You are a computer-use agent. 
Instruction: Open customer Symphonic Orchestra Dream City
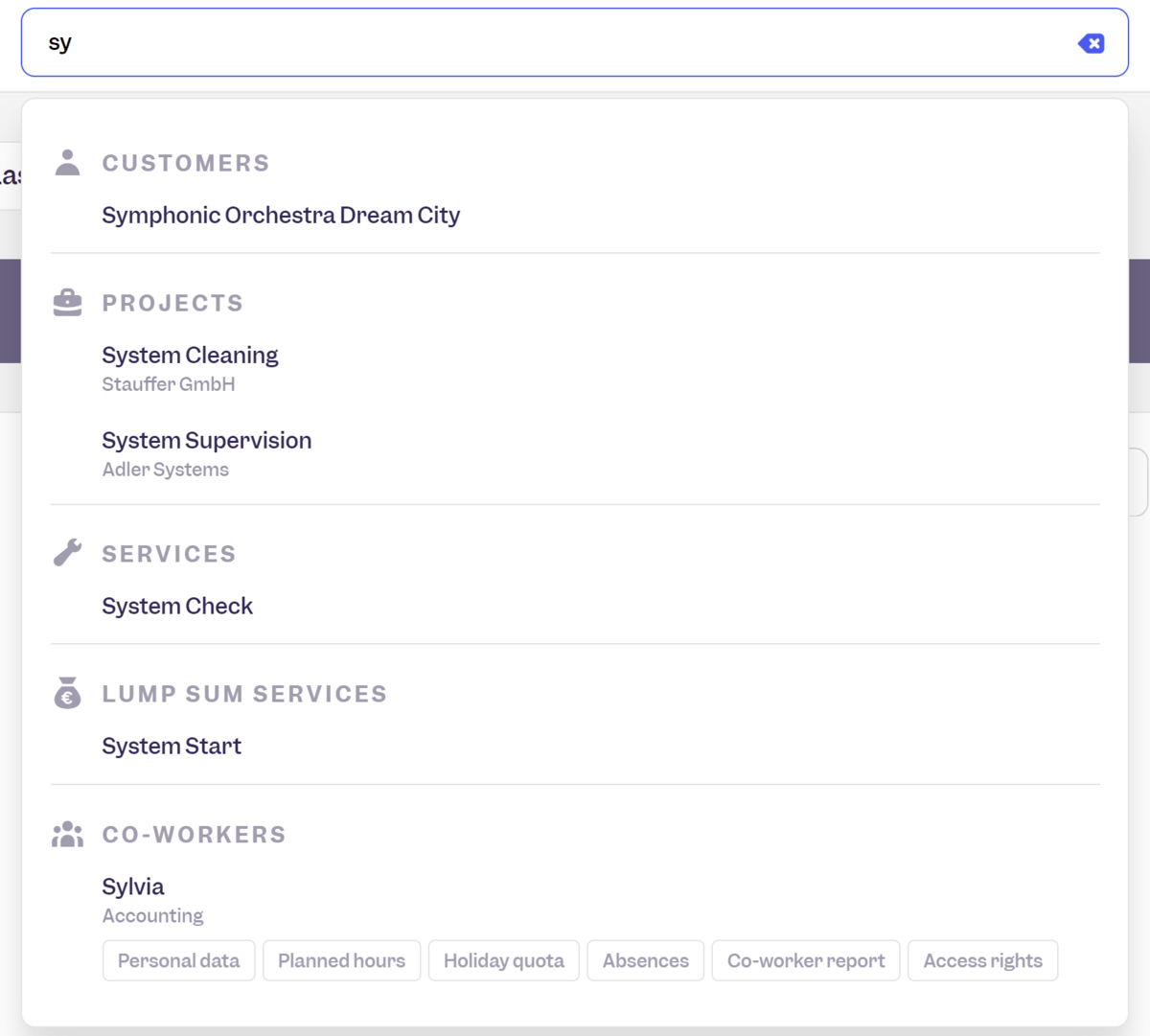click(x=281, y=216)
